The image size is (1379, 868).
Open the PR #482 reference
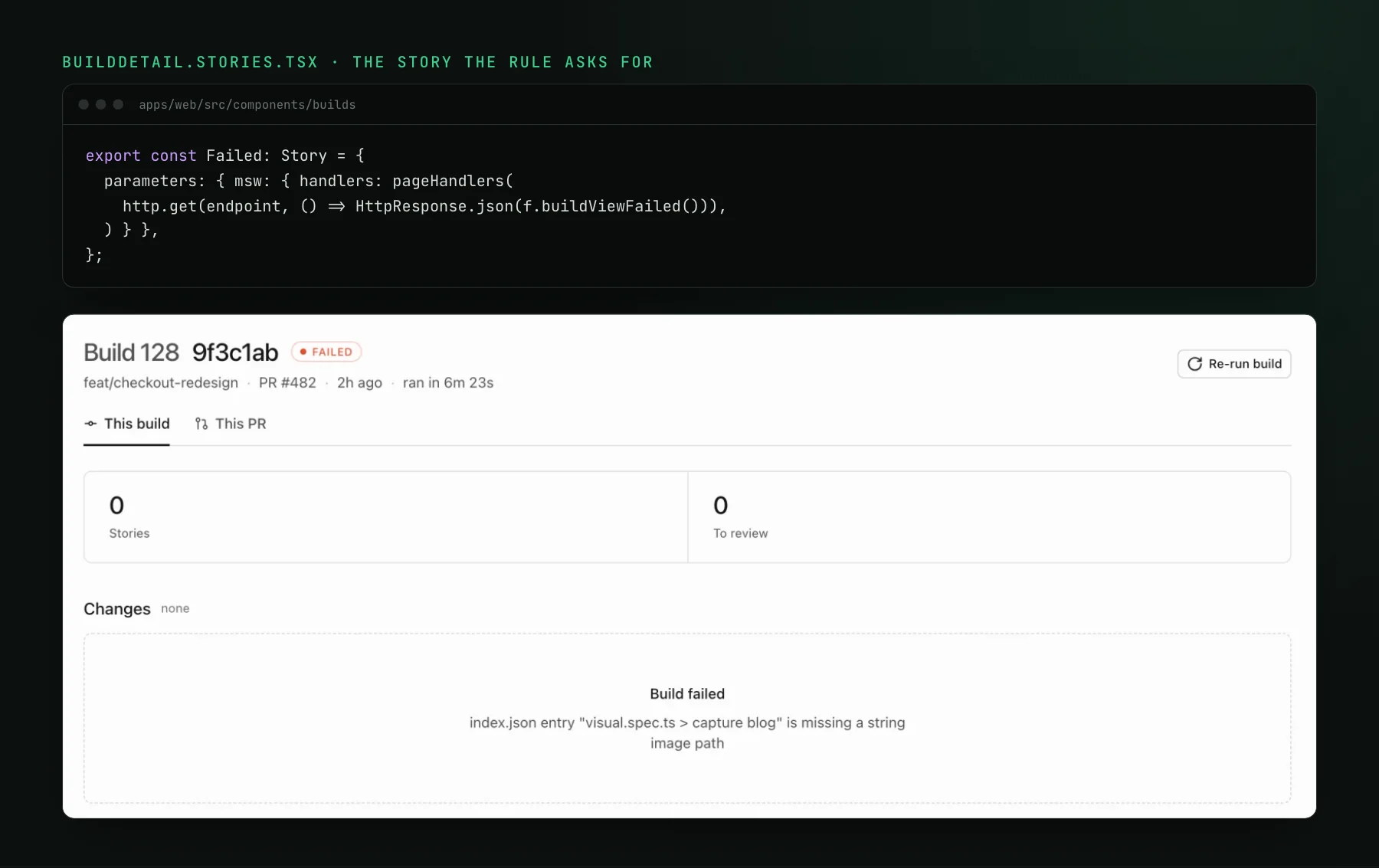[x=287, y=382]
